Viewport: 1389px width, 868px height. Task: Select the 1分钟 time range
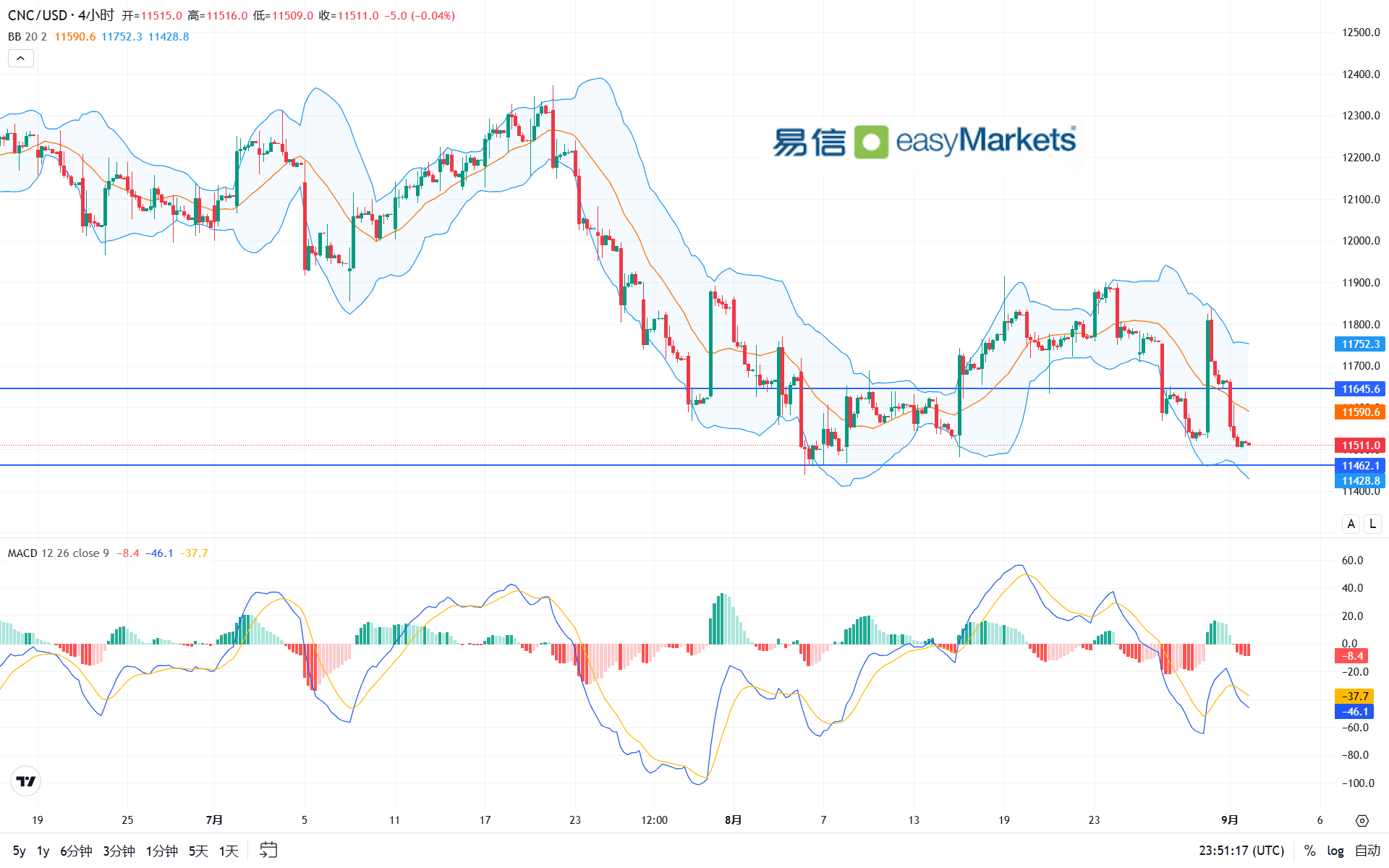point(162,851)
